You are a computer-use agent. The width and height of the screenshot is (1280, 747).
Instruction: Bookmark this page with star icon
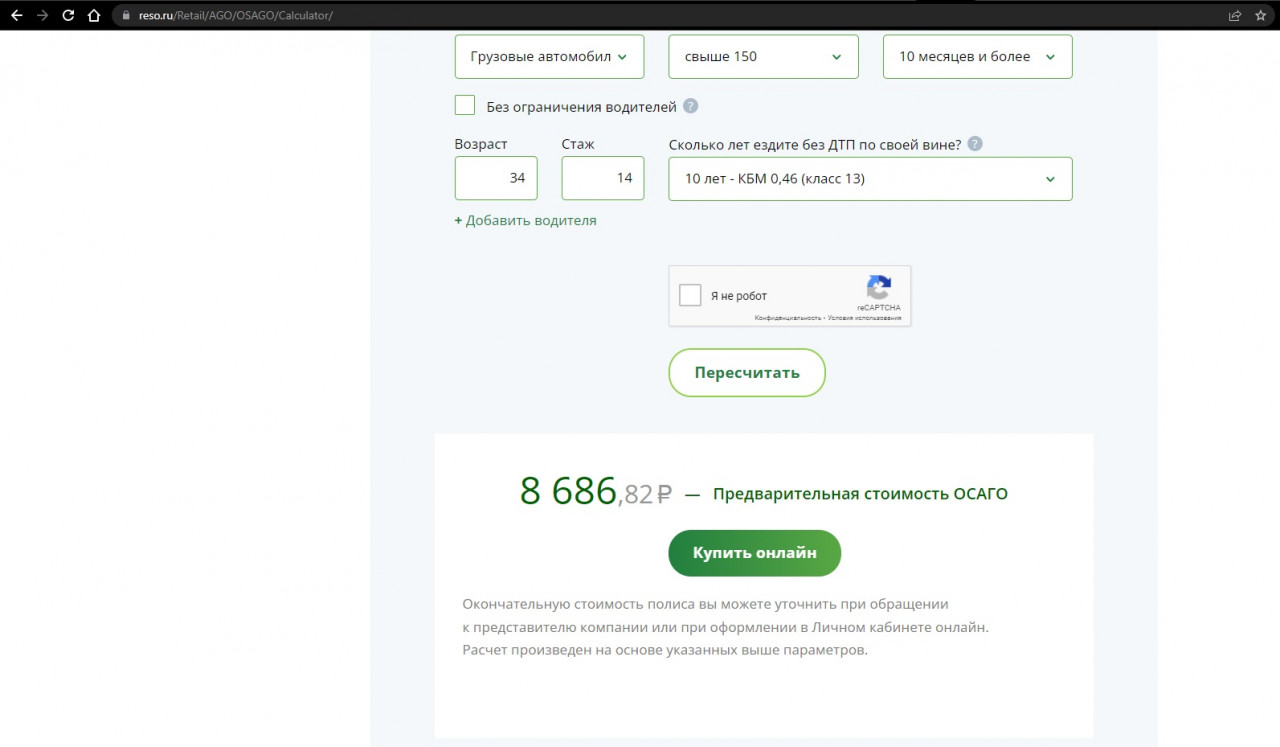coord(1260,15)
